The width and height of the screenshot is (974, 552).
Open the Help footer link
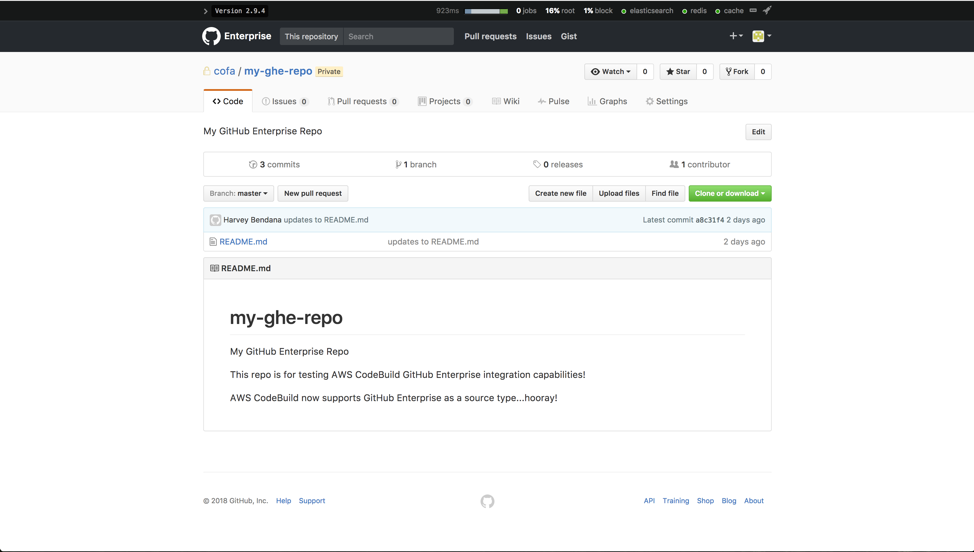tap(283, 500)
